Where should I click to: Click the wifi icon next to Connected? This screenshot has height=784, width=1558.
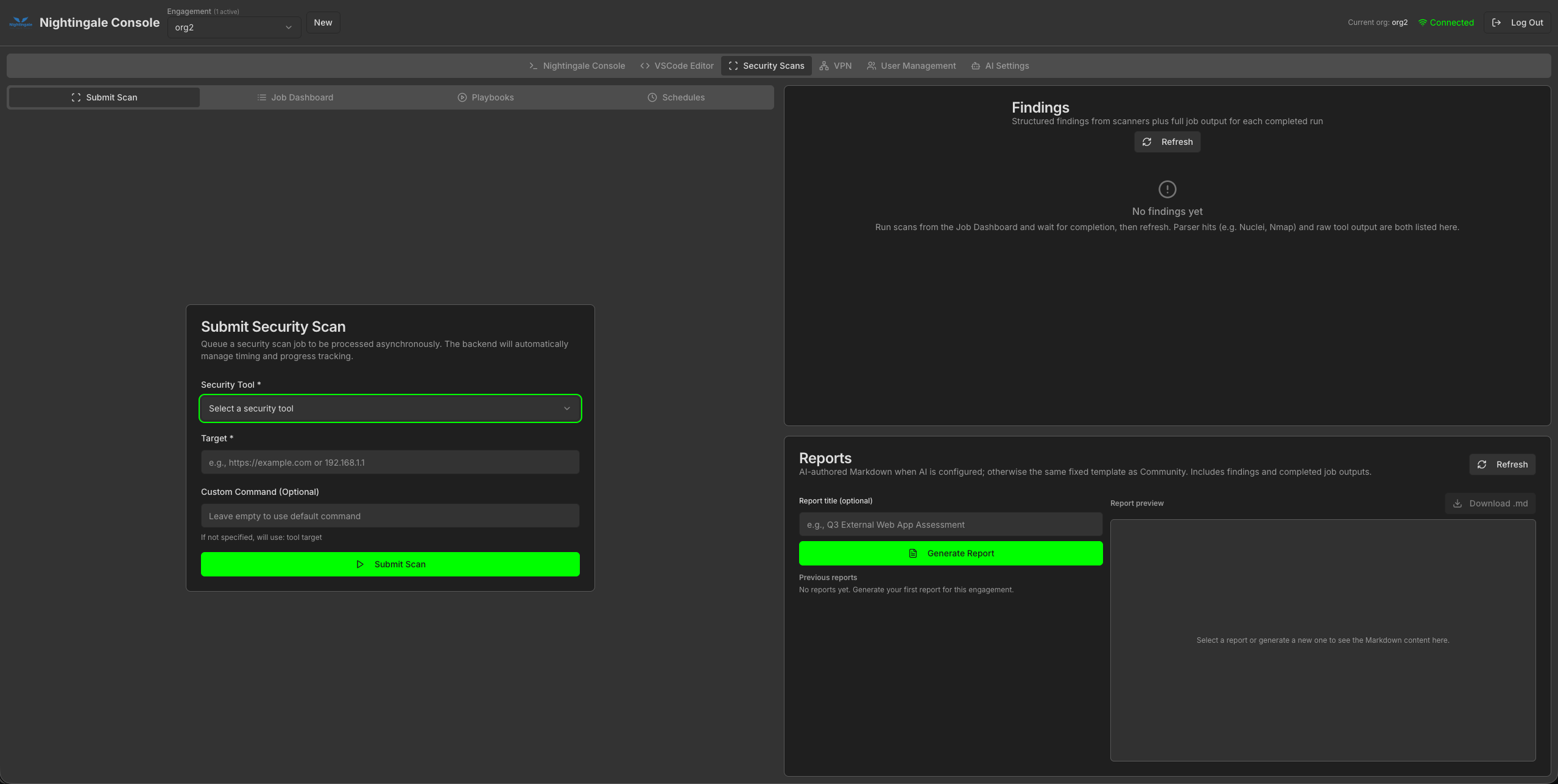tap(1422, 23)
